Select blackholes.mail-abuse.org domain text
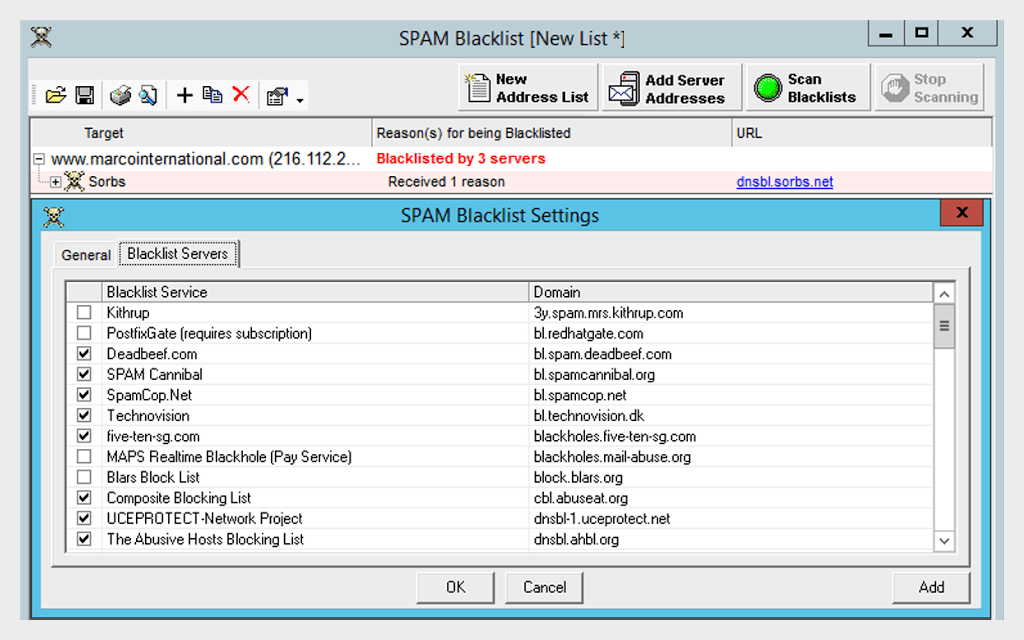 (x=612, y=457)
